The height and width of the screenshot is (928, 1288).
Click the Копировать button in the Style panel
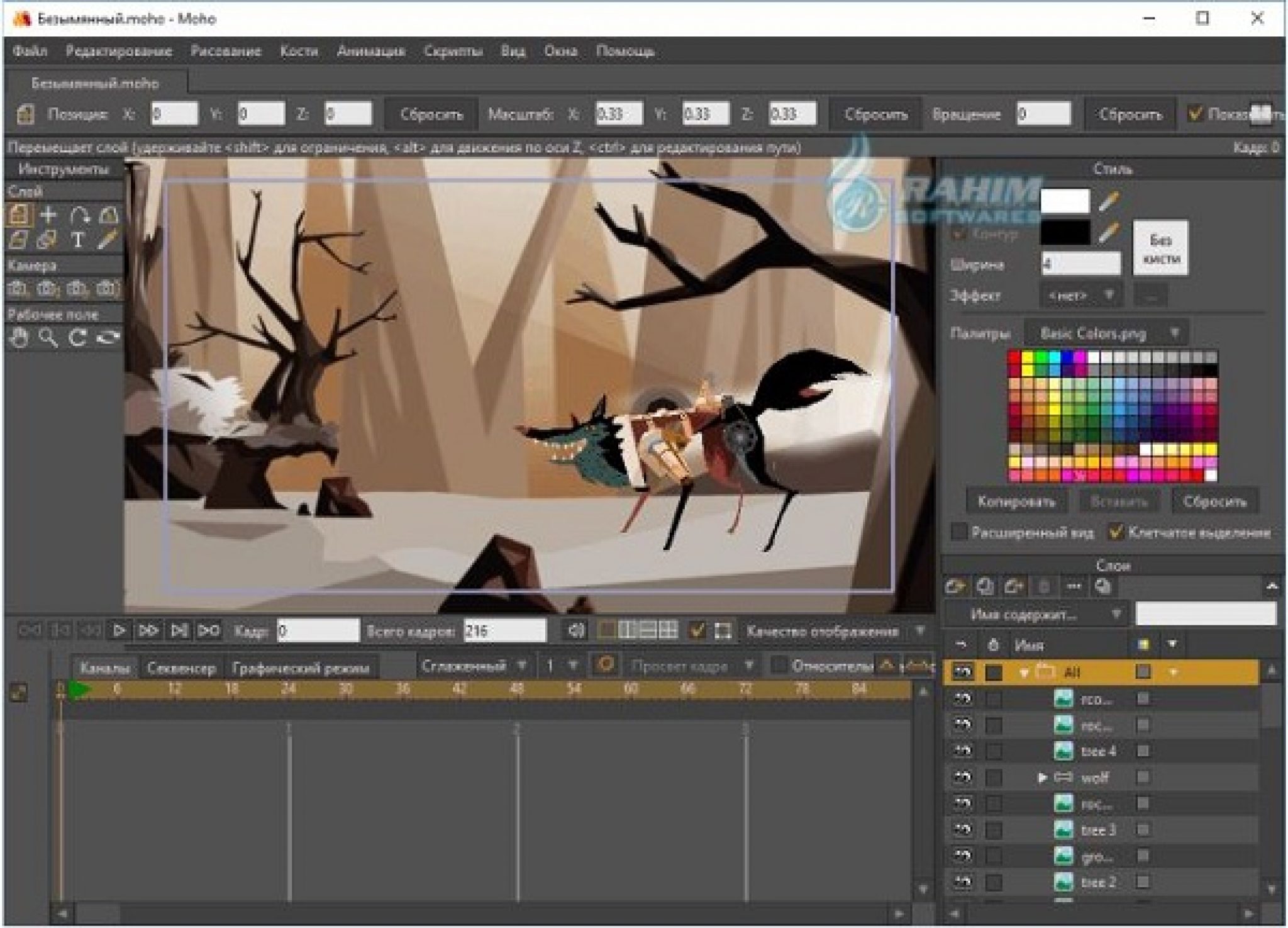point(1016,501)
